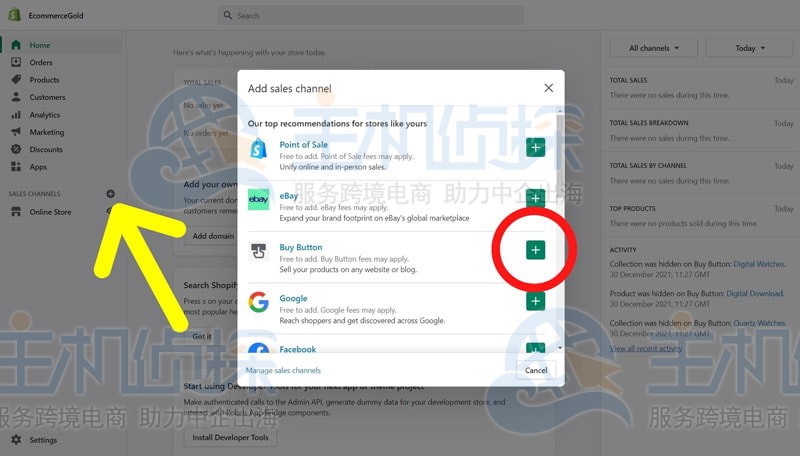Open Marketing in the sidebar
The width and height of the screenshot is (800, 456).
pos(47,132)
